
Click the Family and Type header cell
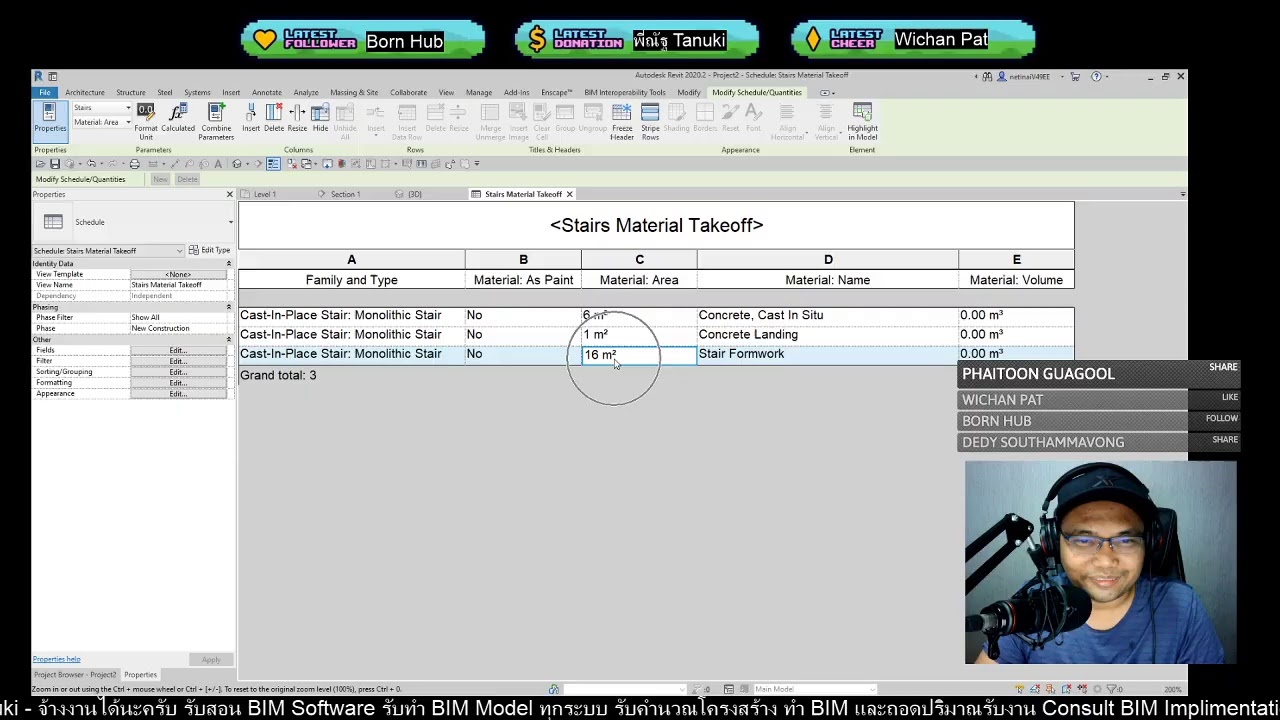pyautogui.click(x=351, y=280)
